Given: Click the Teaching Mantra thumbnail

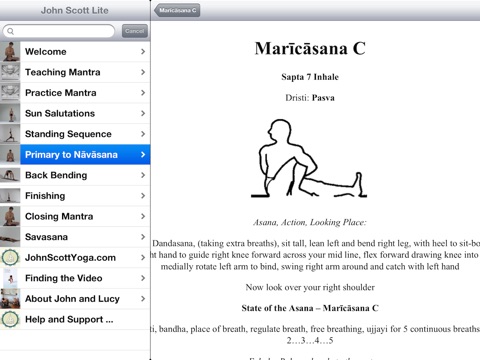Looking at the screenshot, I should pos(10,72).
